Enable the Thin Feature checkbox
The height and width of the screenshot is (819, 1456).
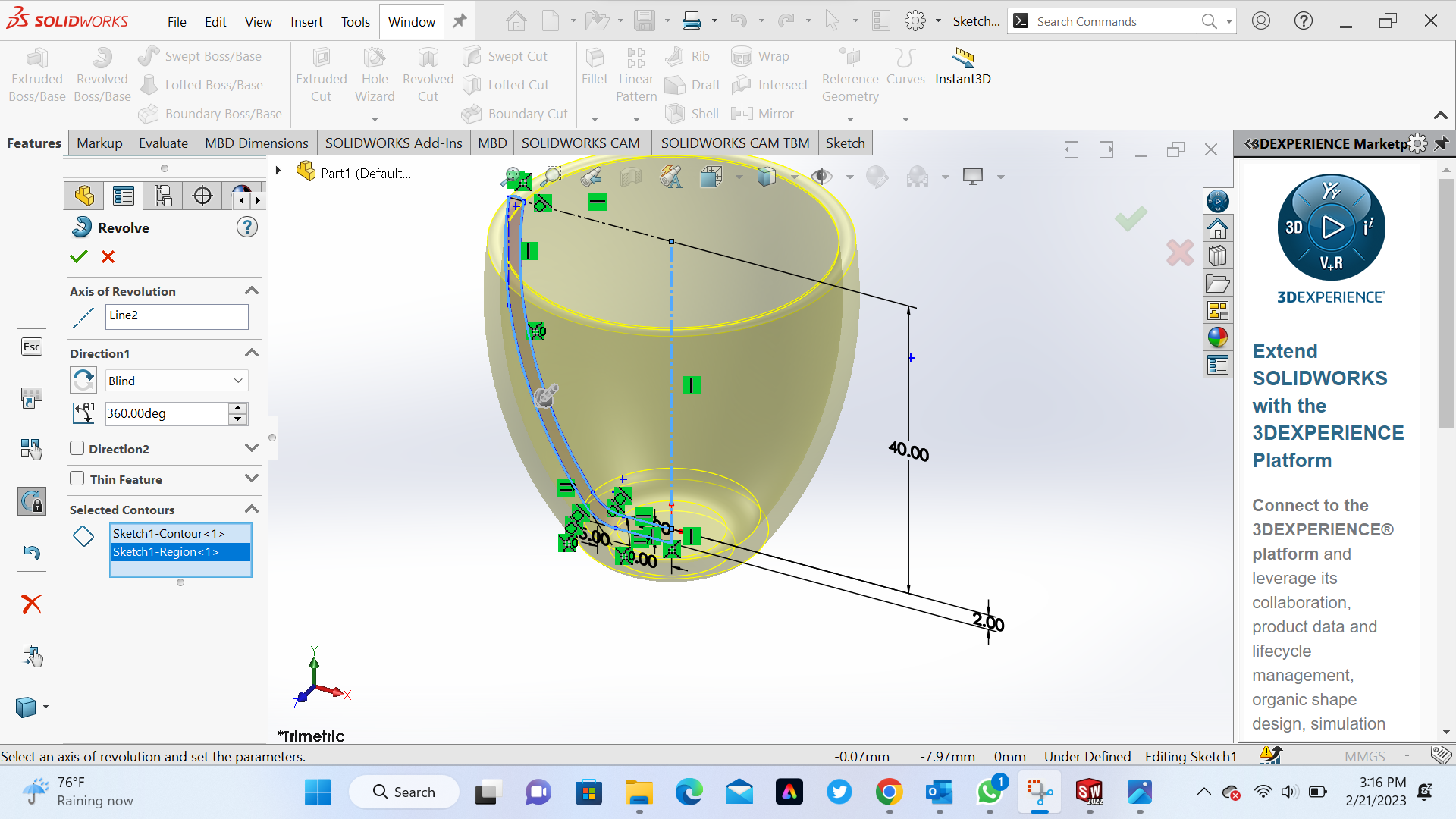[77, 479]
